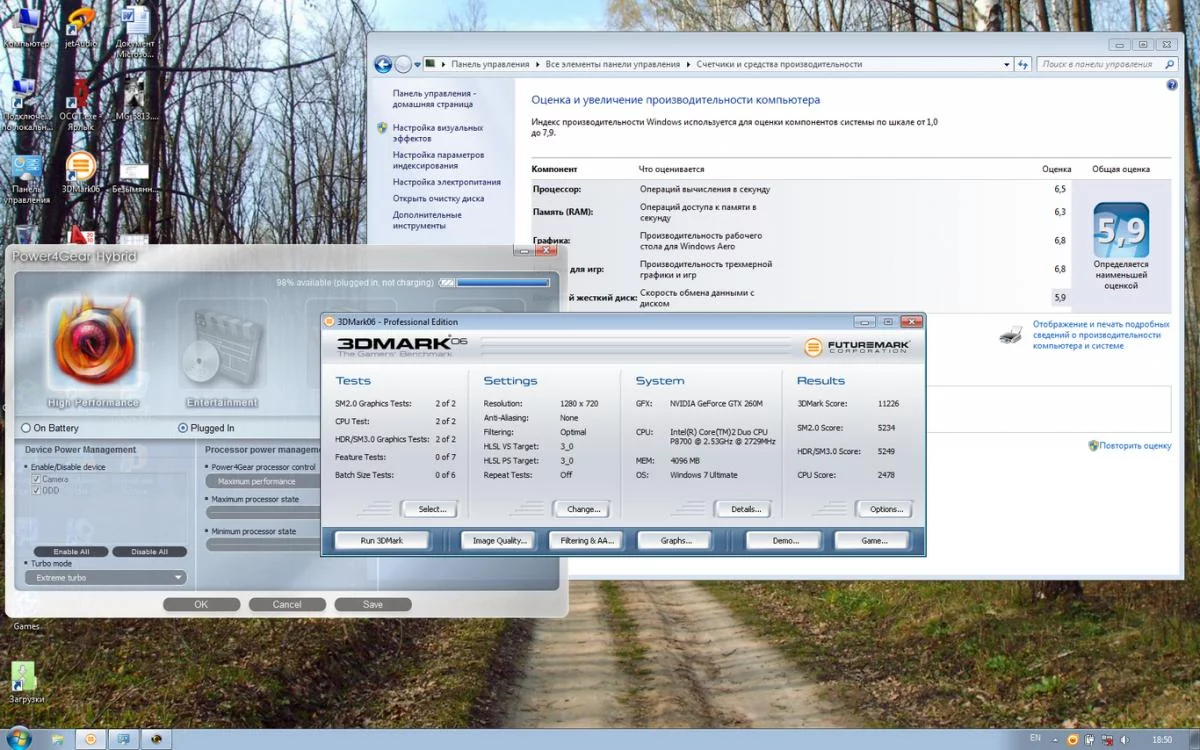Open Панель управления домашняя страница link
The height and width of the screenshot is (750, 1200).
click(434, 98)
